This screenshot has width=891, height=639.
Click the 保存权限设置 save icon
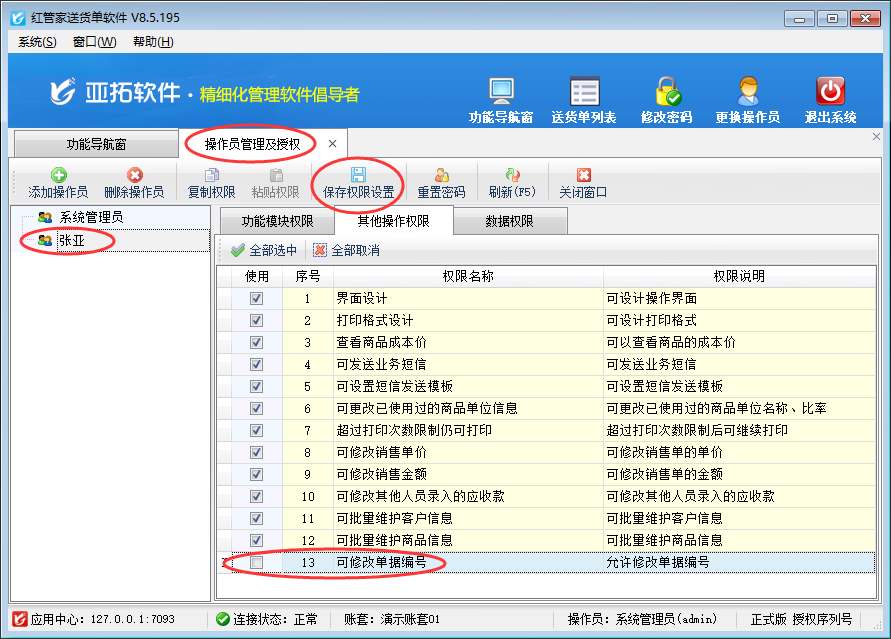pyautogui.click(x=358, y=175)
